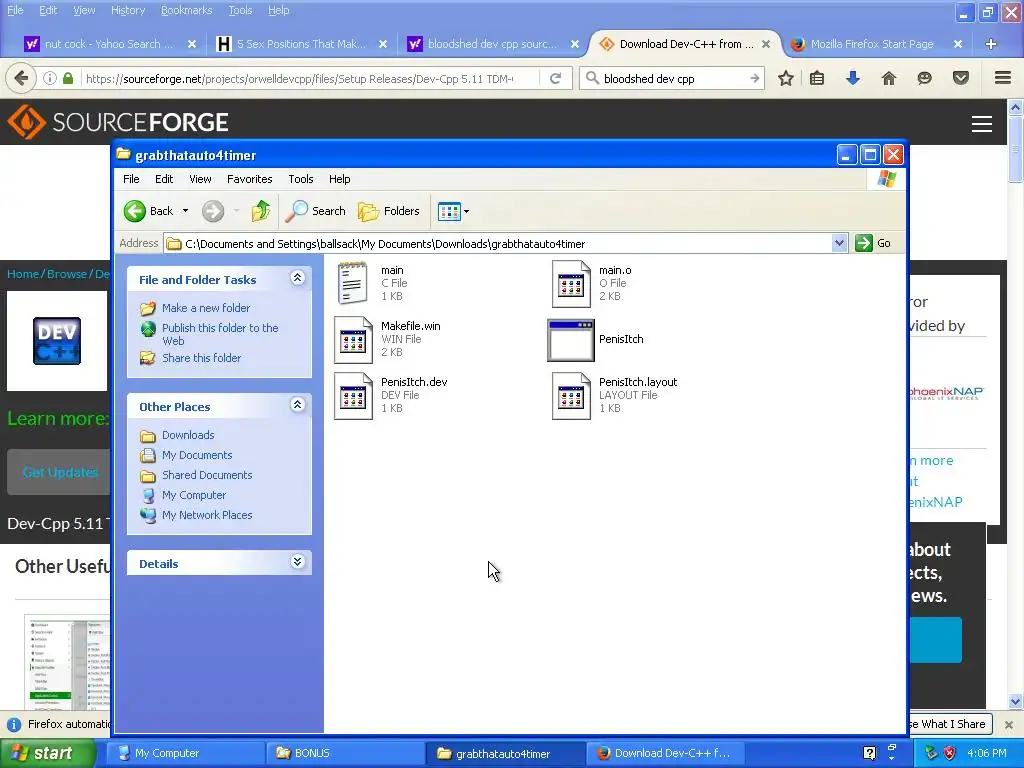This screenshot has height=768, width=1024.
Task: Open Shared Documents in Other Places
Action: click(207, 475)
